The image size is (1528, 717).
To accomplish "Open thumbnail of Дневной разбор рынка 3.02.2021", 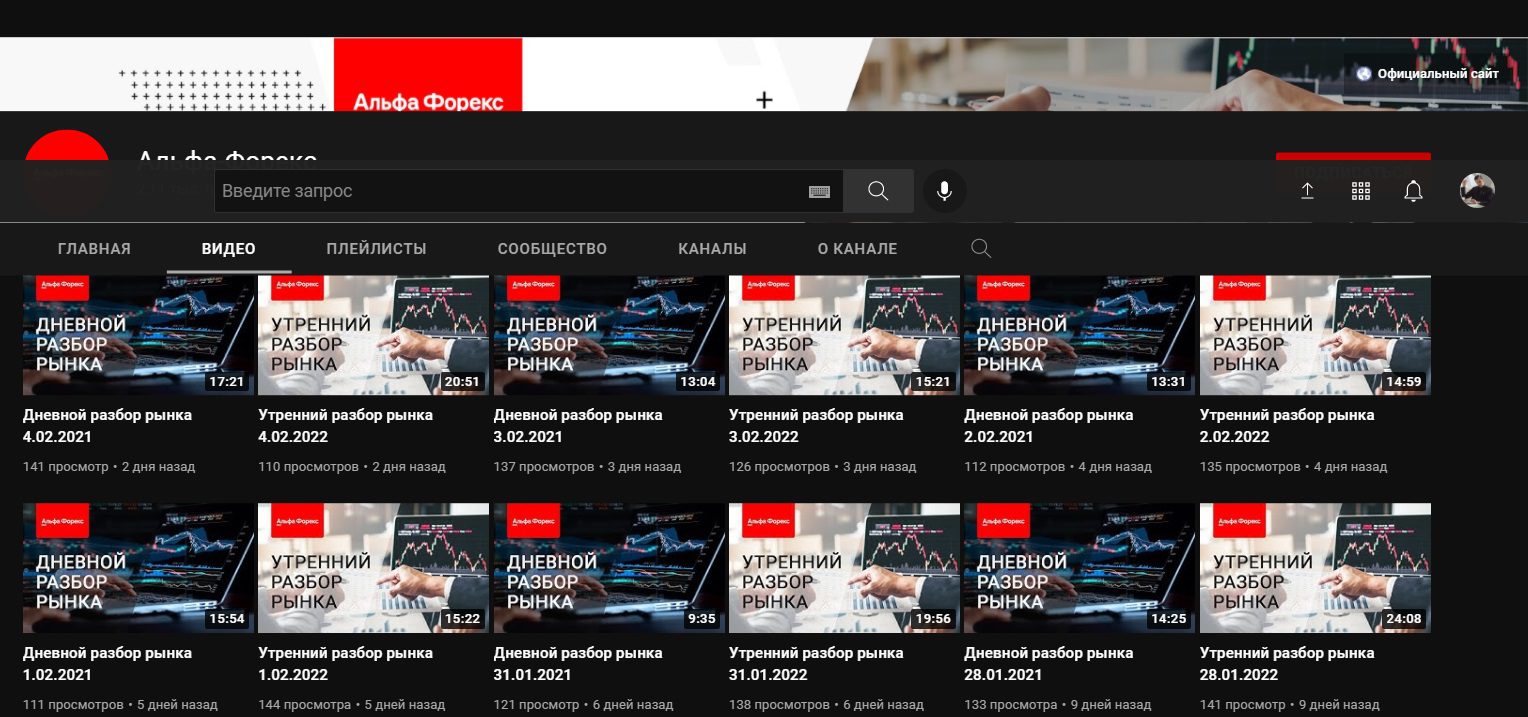I will coord(609,335).
